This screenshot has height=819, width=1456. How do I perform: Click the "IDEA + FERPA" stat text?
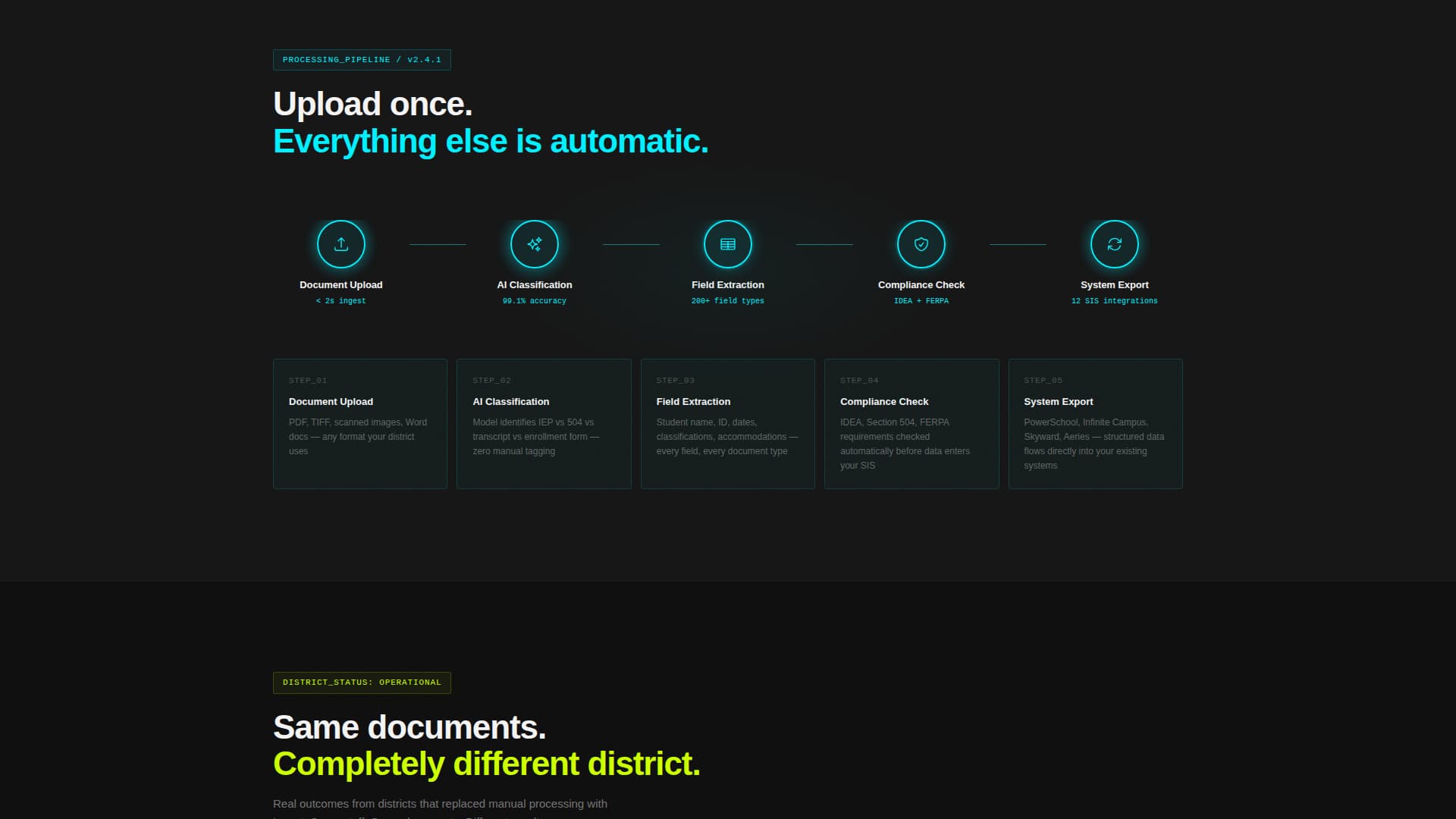(x=921, y=301)
